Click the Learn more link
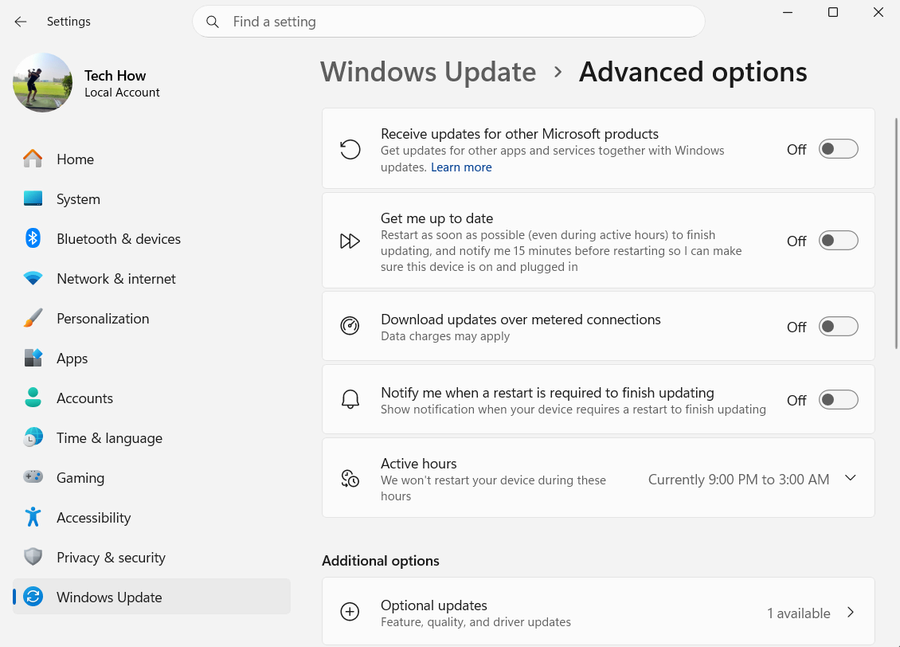The image size is (900, 647). pyautogui.click(x=461, y=167)
